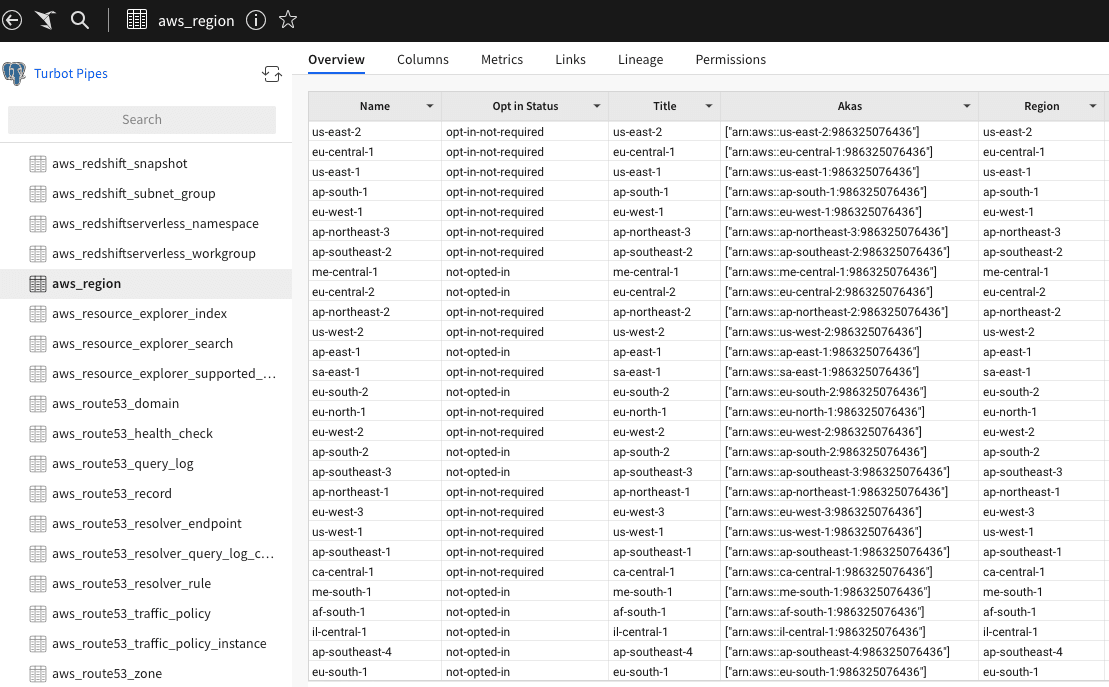Switch to the Columns tab
Viewport: 1109px width, 687px height.
(x=423, y=59)
